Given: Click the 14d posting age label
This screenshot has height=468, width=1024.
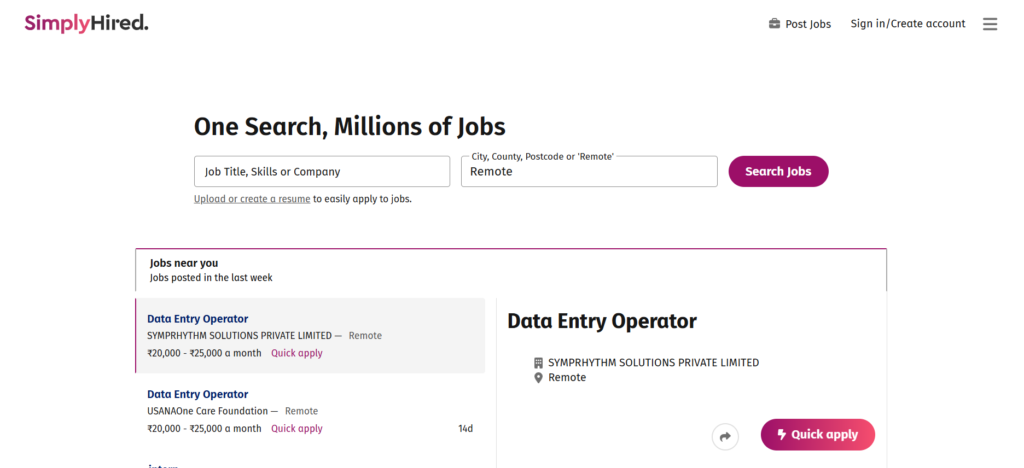Looking at the screenshot, I should pyautogui.click(x=466, y=429).
